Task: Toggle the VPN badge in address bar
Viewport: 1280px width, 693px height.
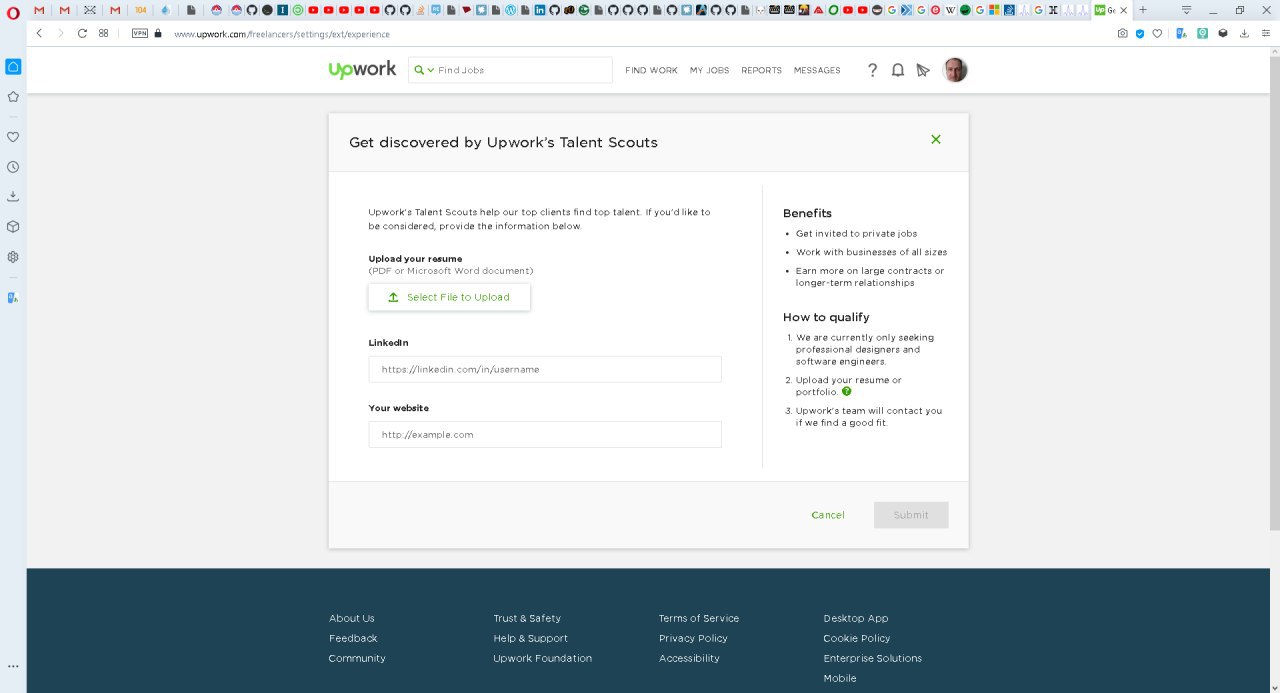Action: coord(140,33)
